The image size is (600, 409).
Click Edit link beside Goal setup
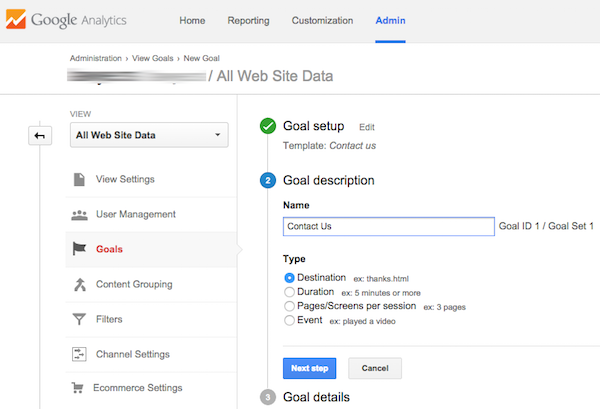(x=367, y=127)
